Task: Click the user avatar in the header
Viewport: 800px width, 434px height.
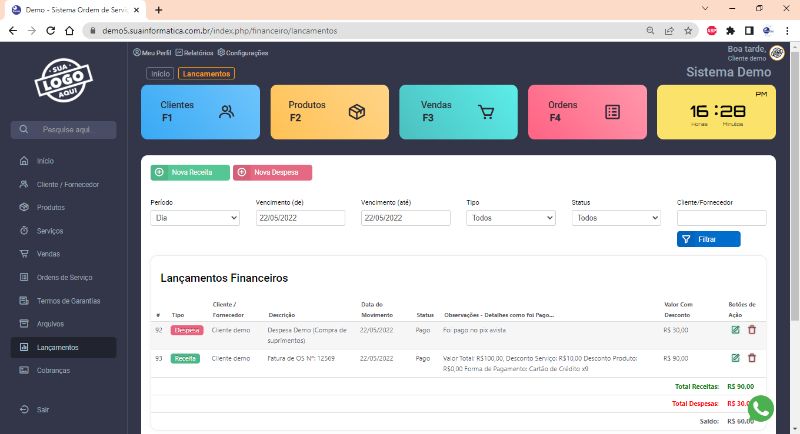Action: (777, 53)
